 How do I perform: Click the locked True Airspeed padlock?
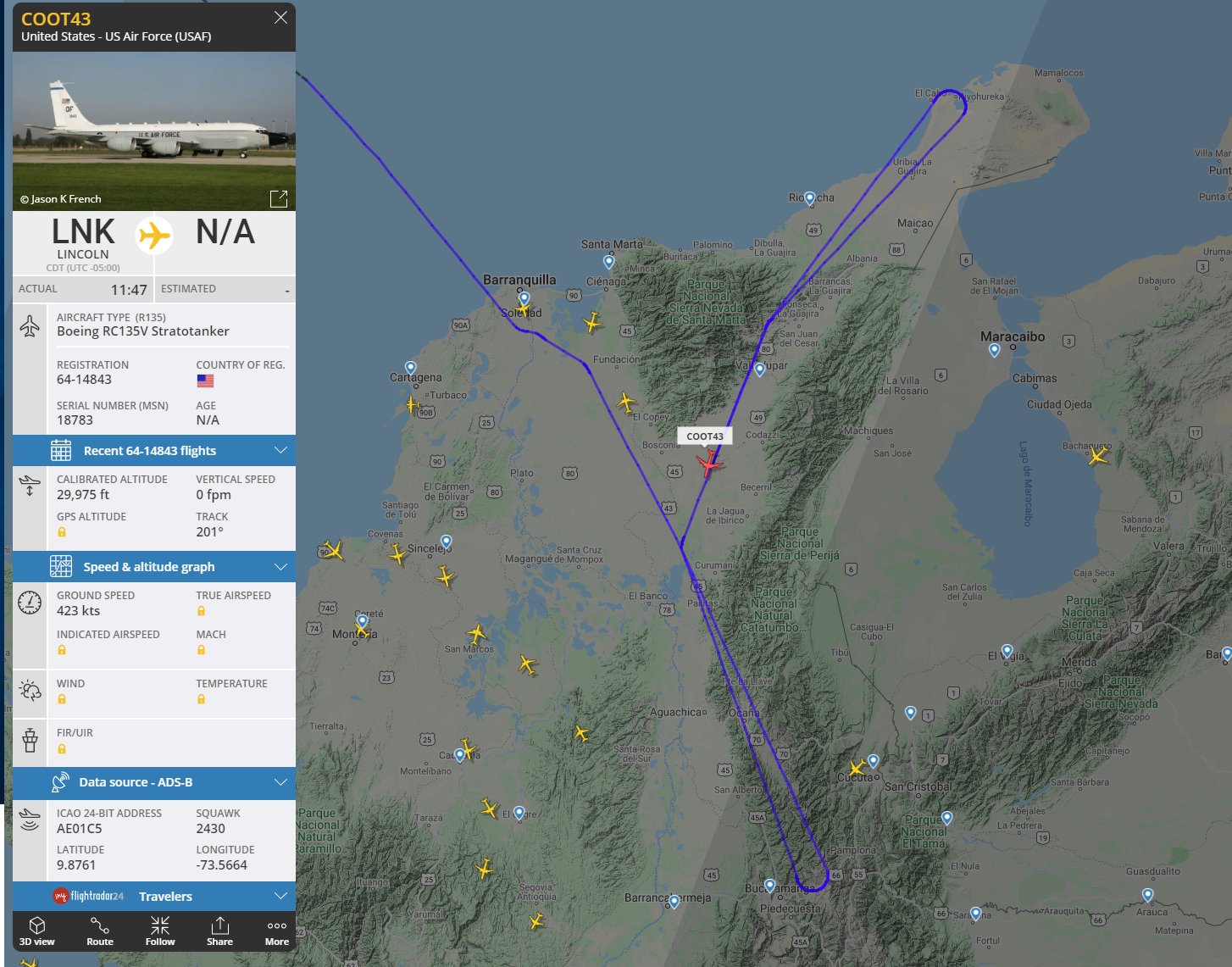201,611
